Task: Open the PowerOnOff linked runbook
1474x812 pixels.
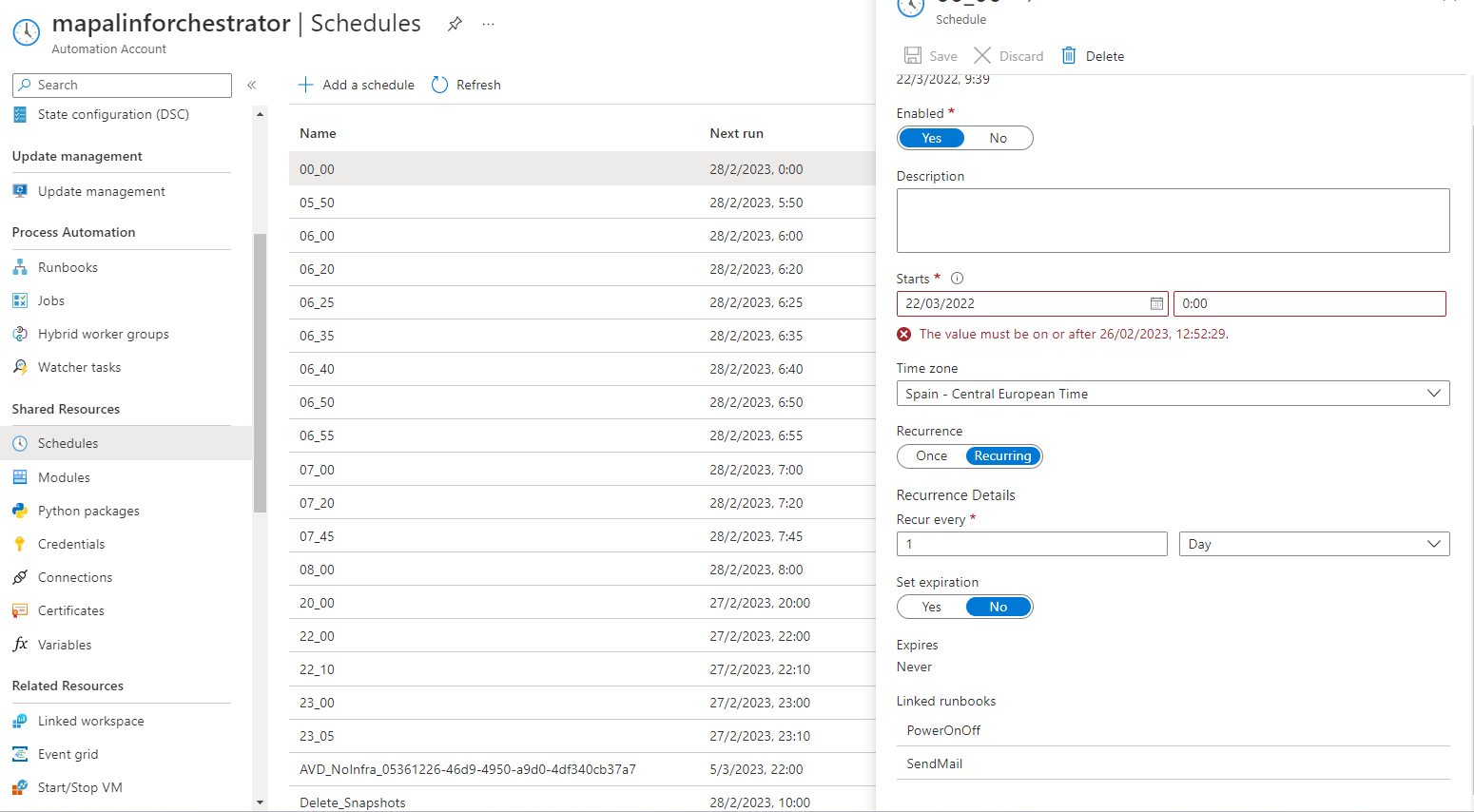Action: [x=943, y=731]
